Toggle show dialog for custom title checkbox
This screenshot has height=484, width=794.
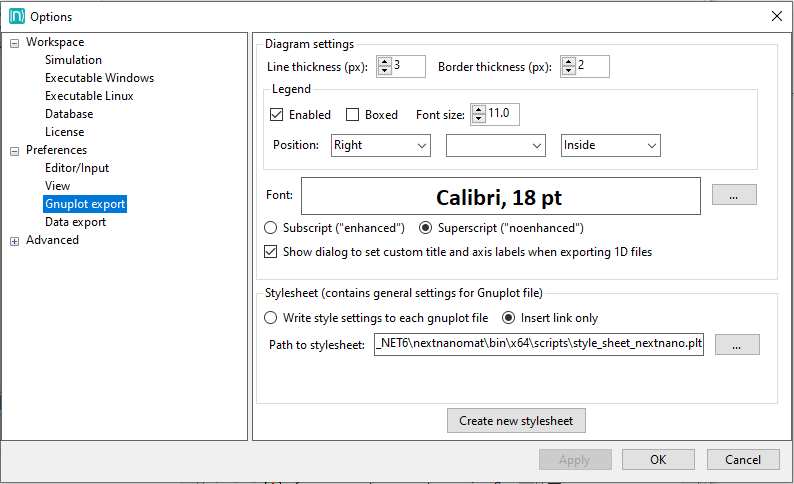point(271,252)
